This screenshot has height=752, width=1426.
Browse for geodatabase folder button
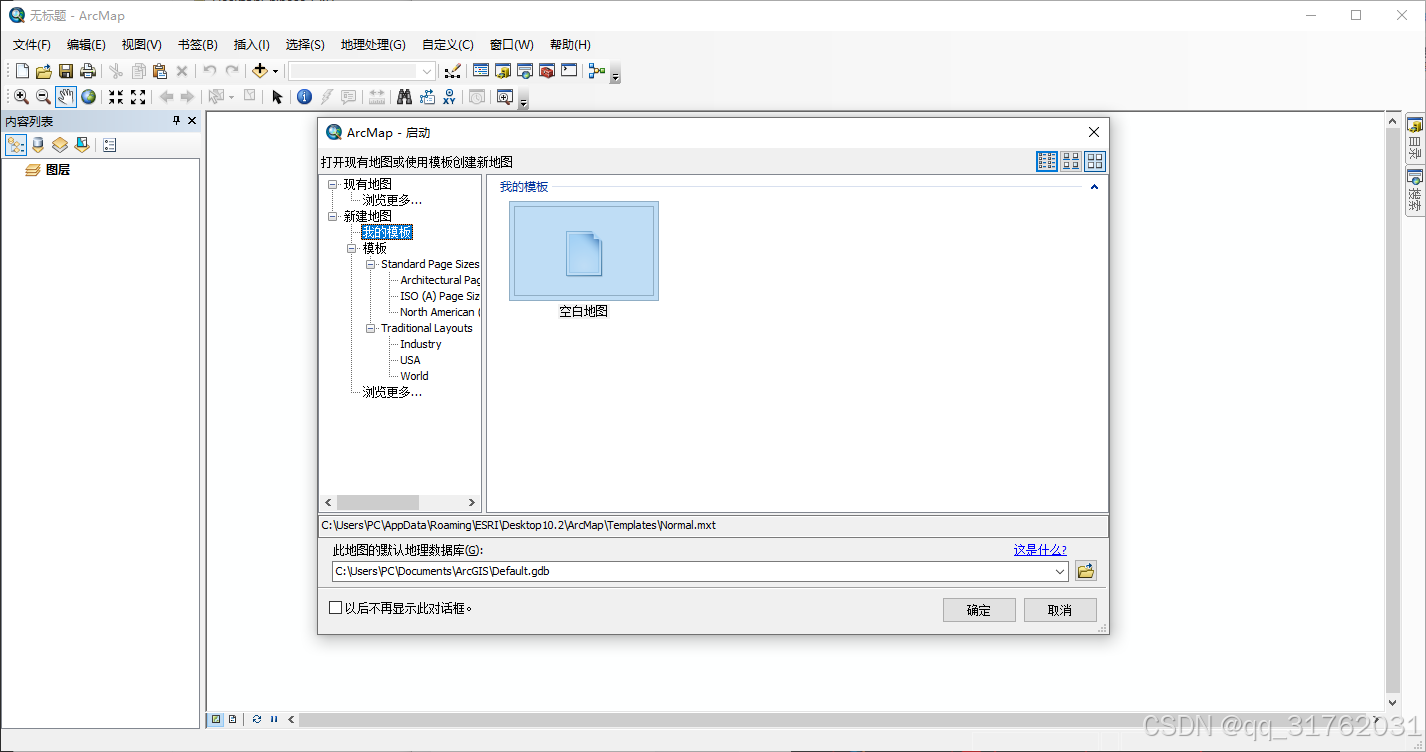(x=1086, y=571)
